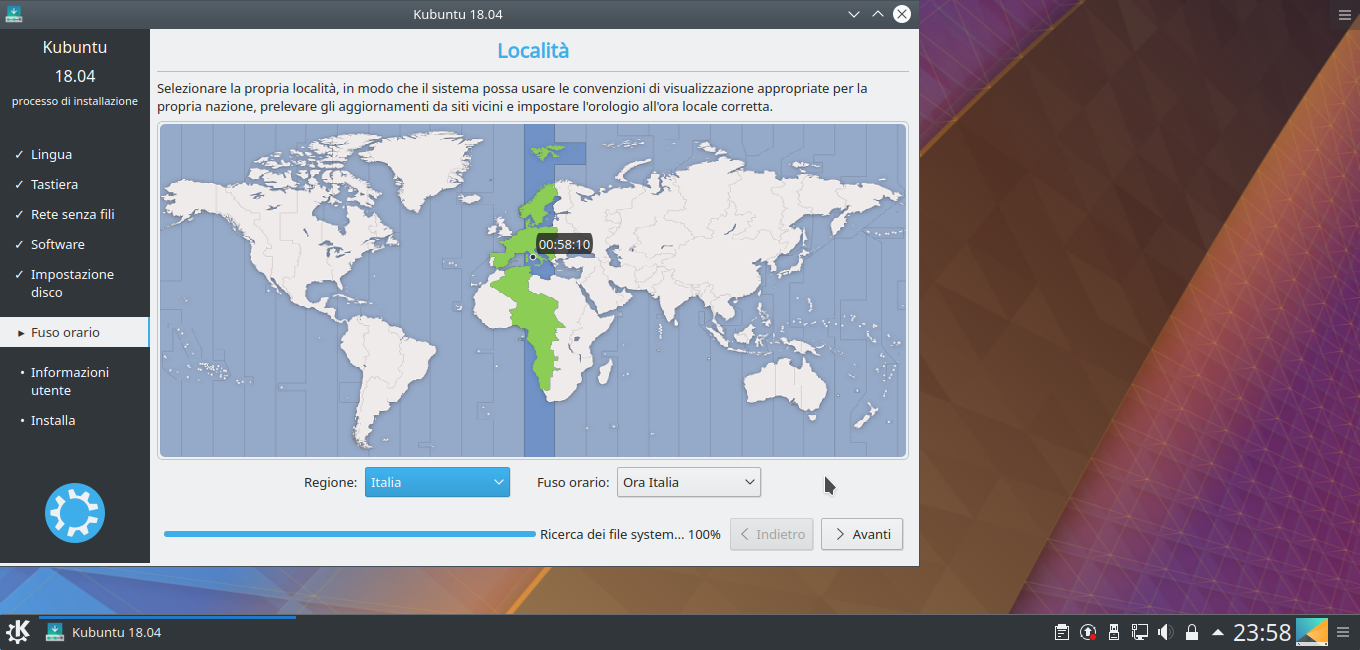Open the panel settings hamburger icon
The image size is (1360, 650).
tap(1343, 632)
